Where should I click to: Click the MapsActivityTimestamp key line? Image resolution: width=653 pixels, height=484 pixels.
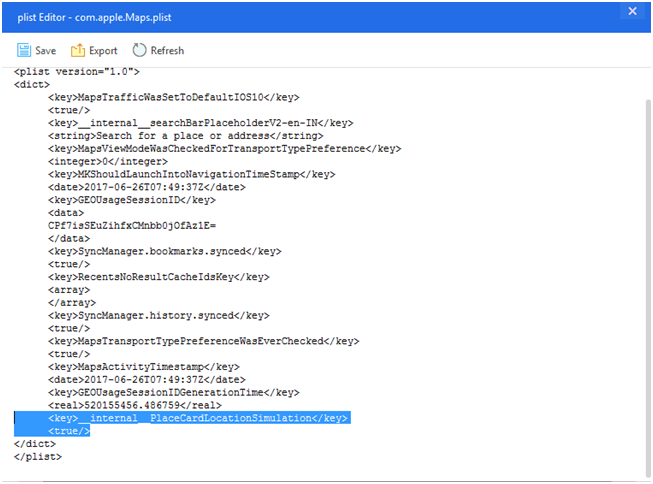pos(144,367)
